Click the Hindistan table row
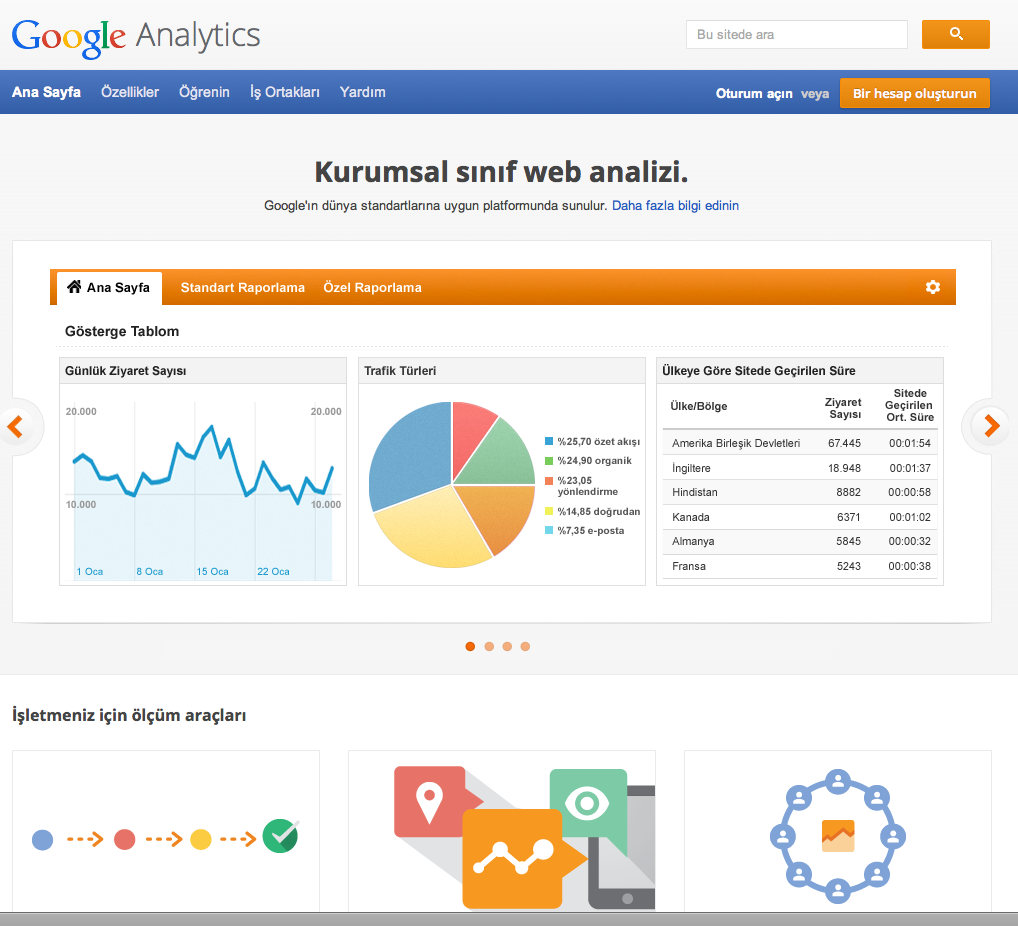This screenshot has height=926, width=1018. [802, 492]
